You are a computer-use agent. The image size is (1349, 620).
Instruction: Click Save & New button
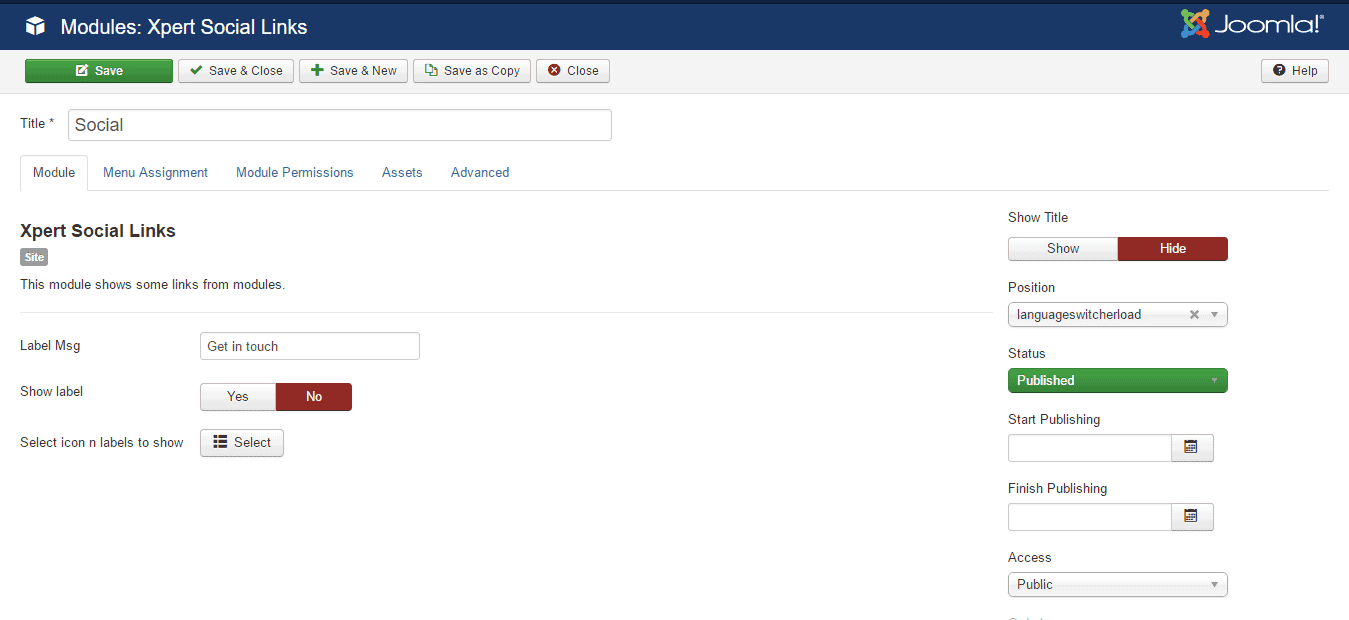coord(353,71)
